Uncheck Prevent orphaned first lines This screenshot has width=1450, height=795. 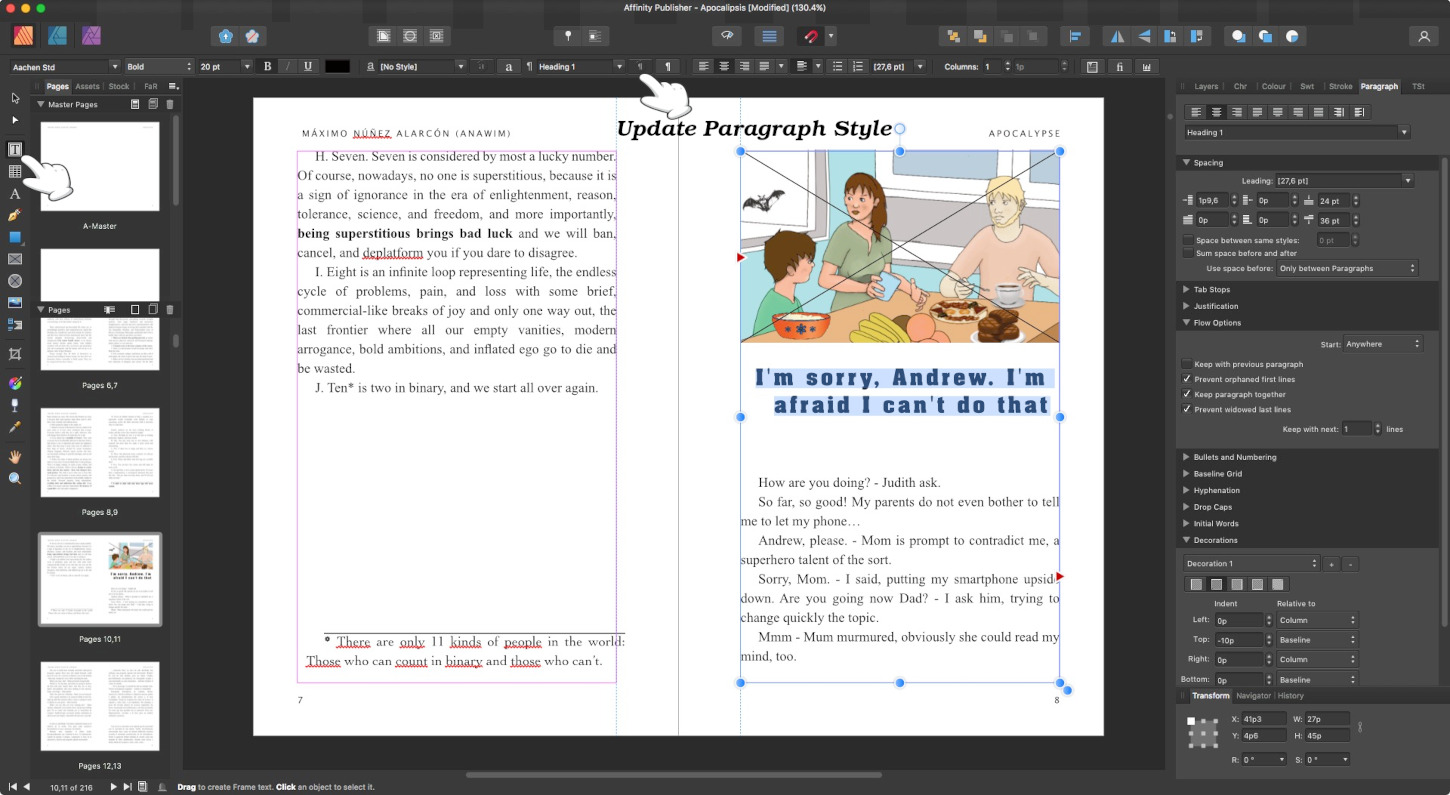pos(1187,379)
